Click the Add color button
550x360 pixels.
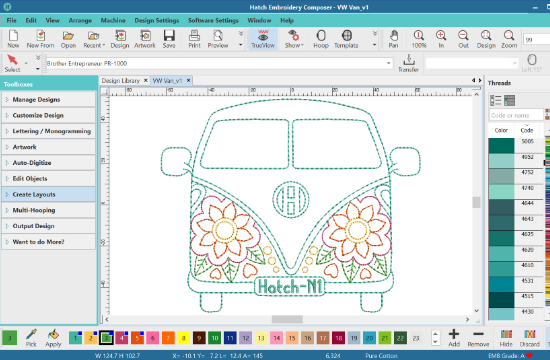[454, 338]
